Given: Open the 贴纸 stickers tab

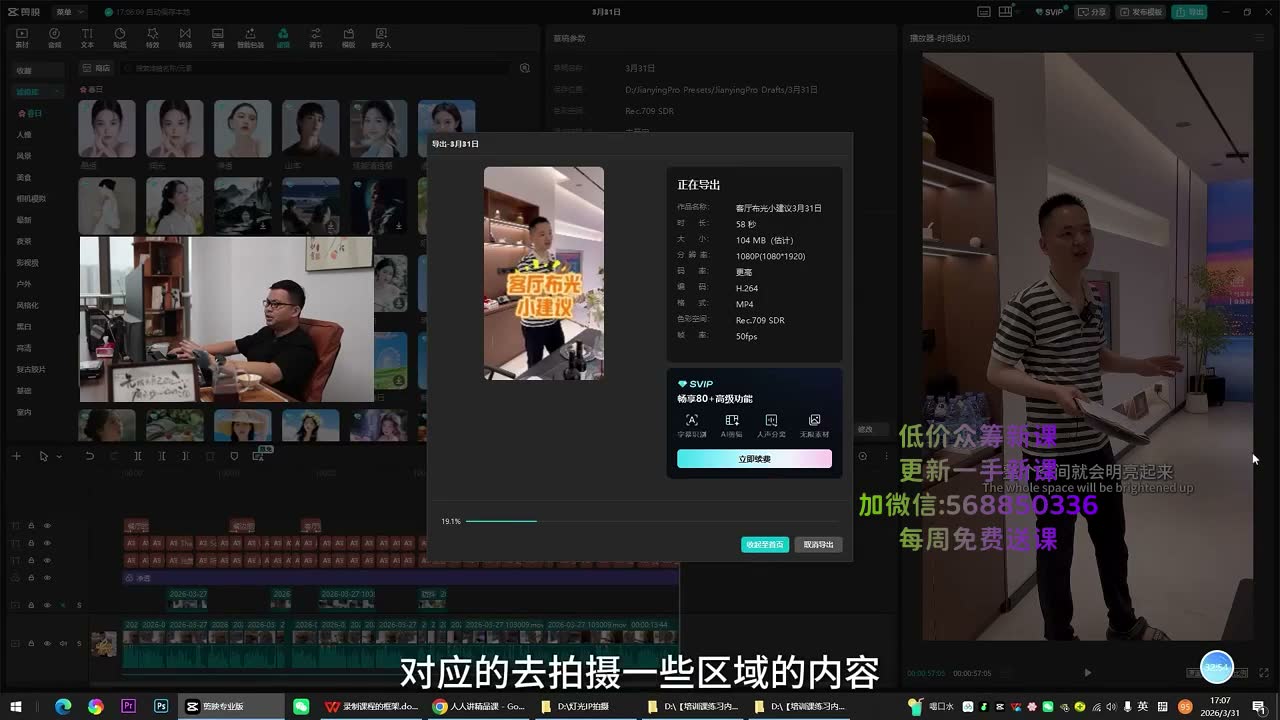Looking at the screenshot, I should (120, 38).
